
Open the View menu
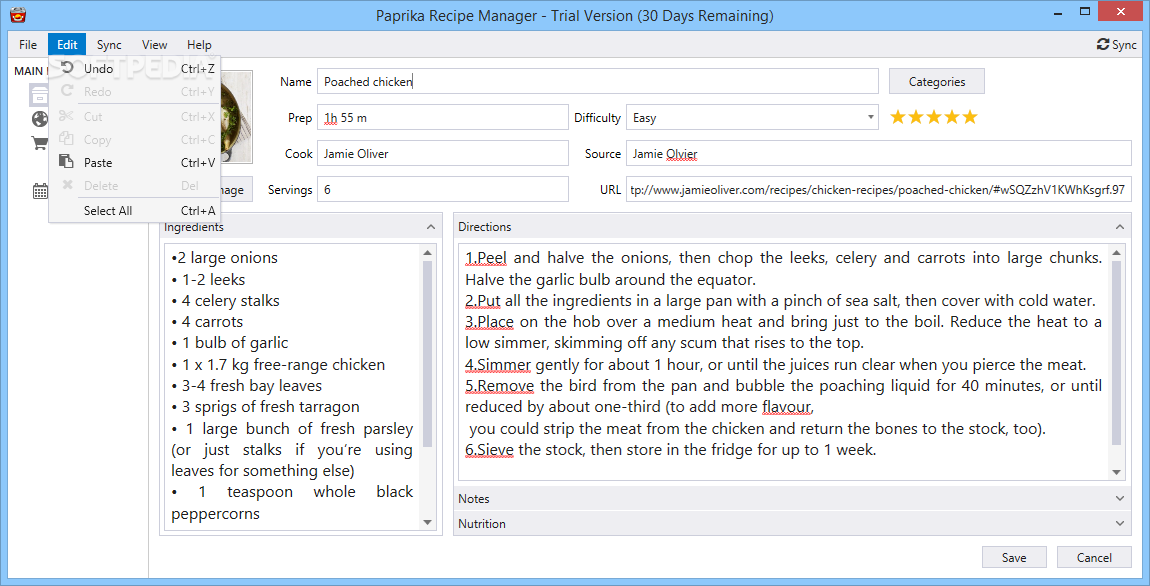coord(155,45)
